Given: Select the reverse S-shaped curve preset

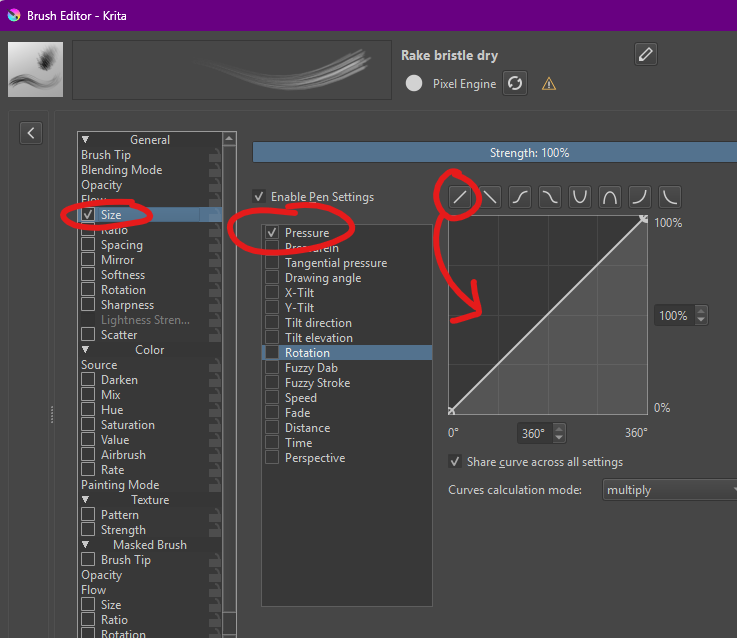Looking at the screenshot, I should pyautogui.click(x=549, y=197).
